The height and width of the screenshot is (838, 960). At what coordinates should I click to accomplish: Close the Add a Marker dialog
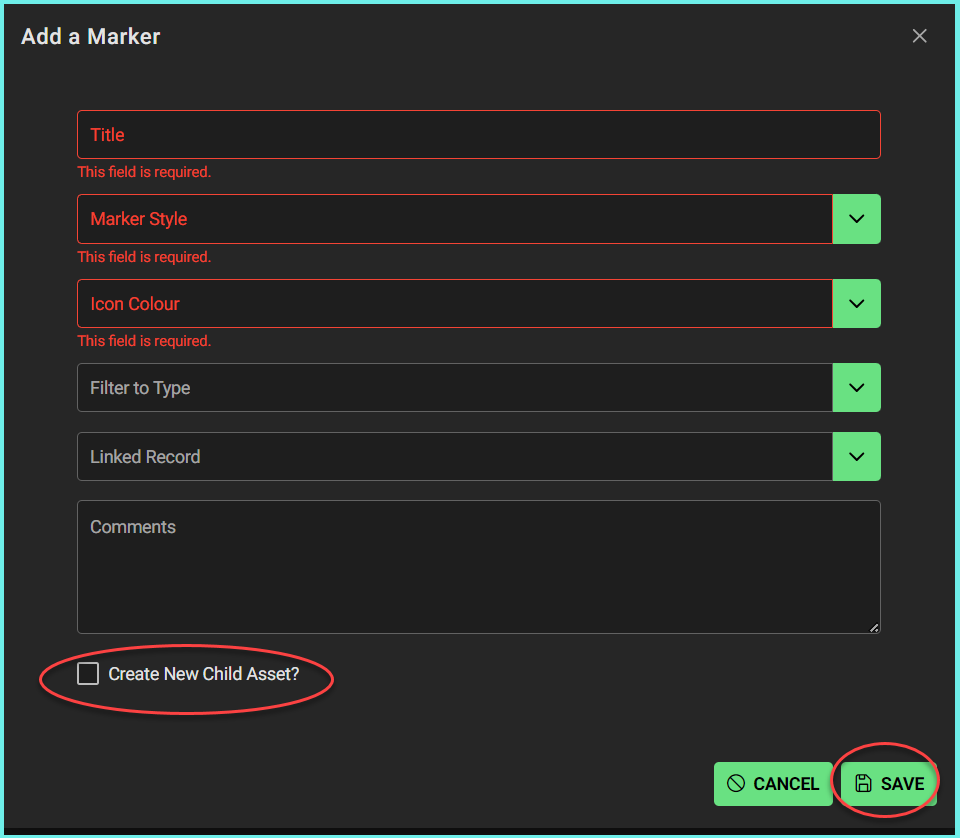pos(920,36)
